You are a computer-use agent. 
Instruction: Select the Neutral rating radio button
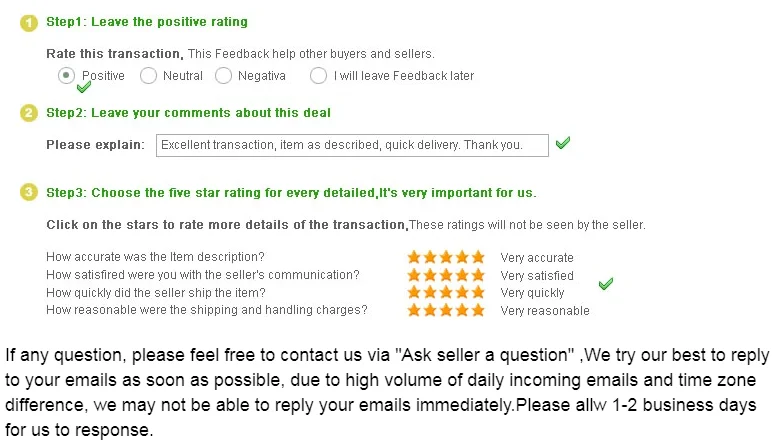[148, 75]
